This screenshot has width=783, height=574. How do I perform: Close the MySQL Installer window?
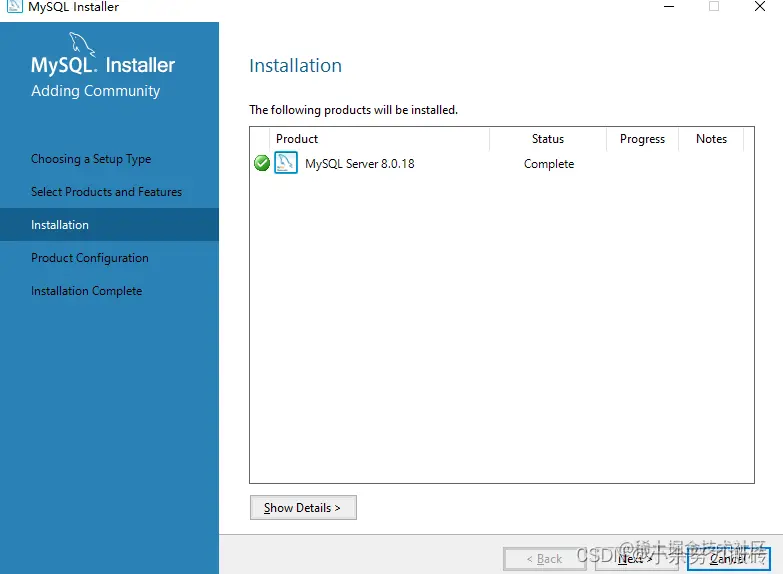760,6
